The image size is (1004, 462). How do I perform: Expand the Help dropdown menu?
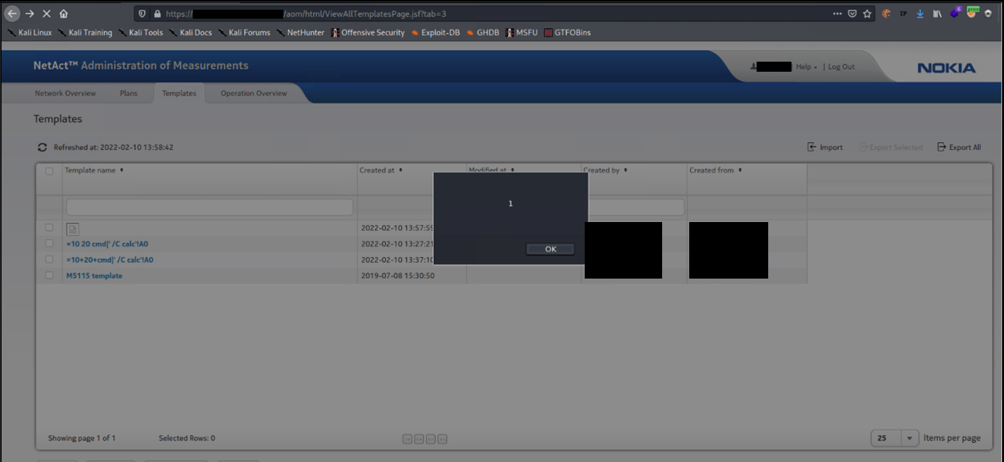806,67
